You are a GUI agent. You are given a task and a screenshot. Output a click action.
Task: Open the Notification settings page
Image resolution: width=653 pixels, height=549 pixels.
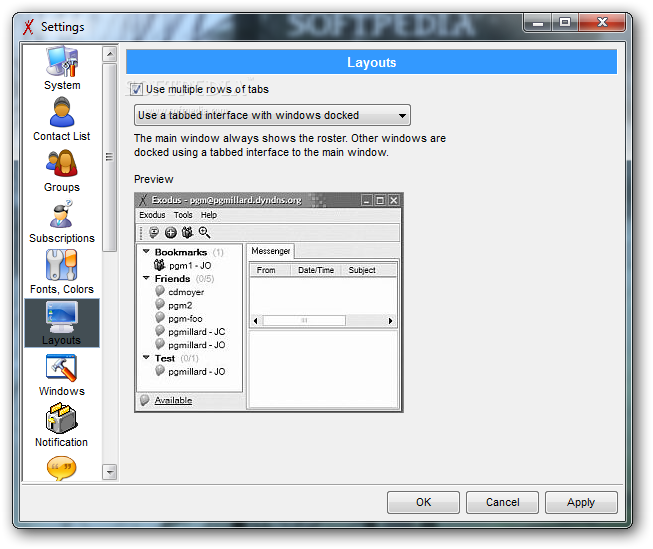62,425
